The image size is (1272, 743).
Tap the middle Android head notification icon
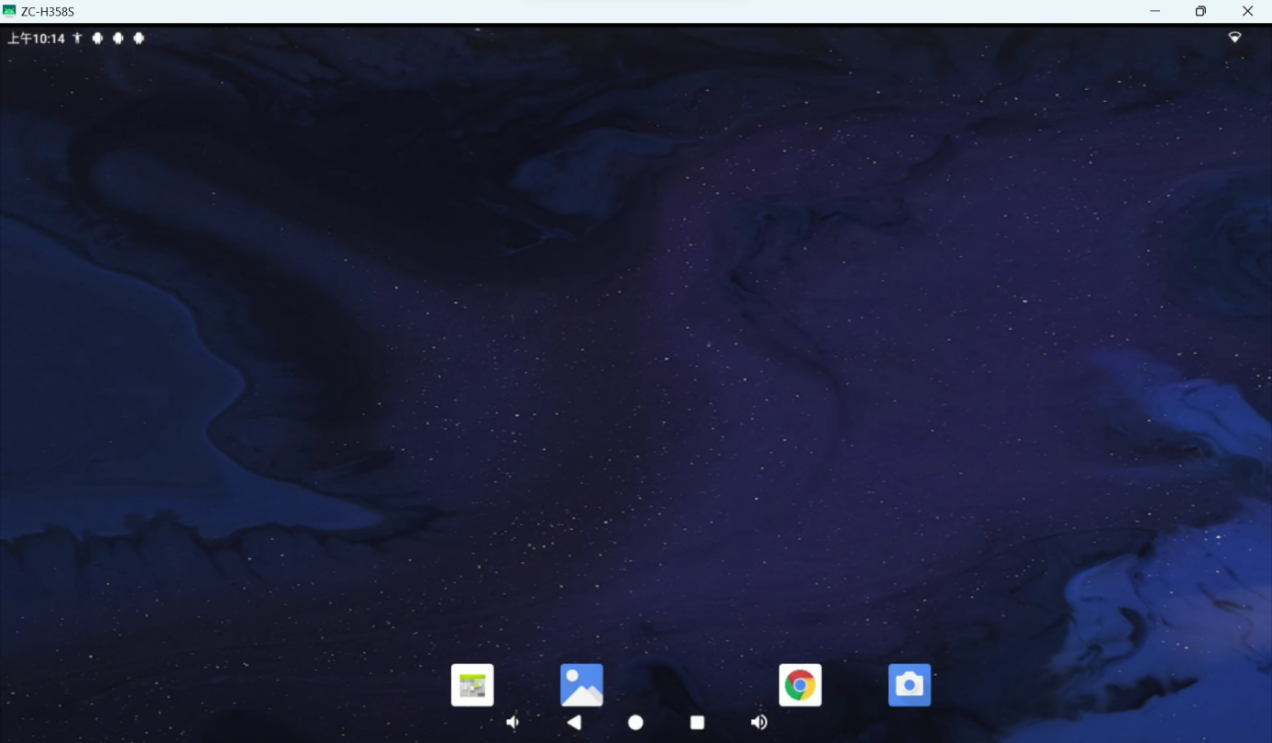tap(118, 38)
